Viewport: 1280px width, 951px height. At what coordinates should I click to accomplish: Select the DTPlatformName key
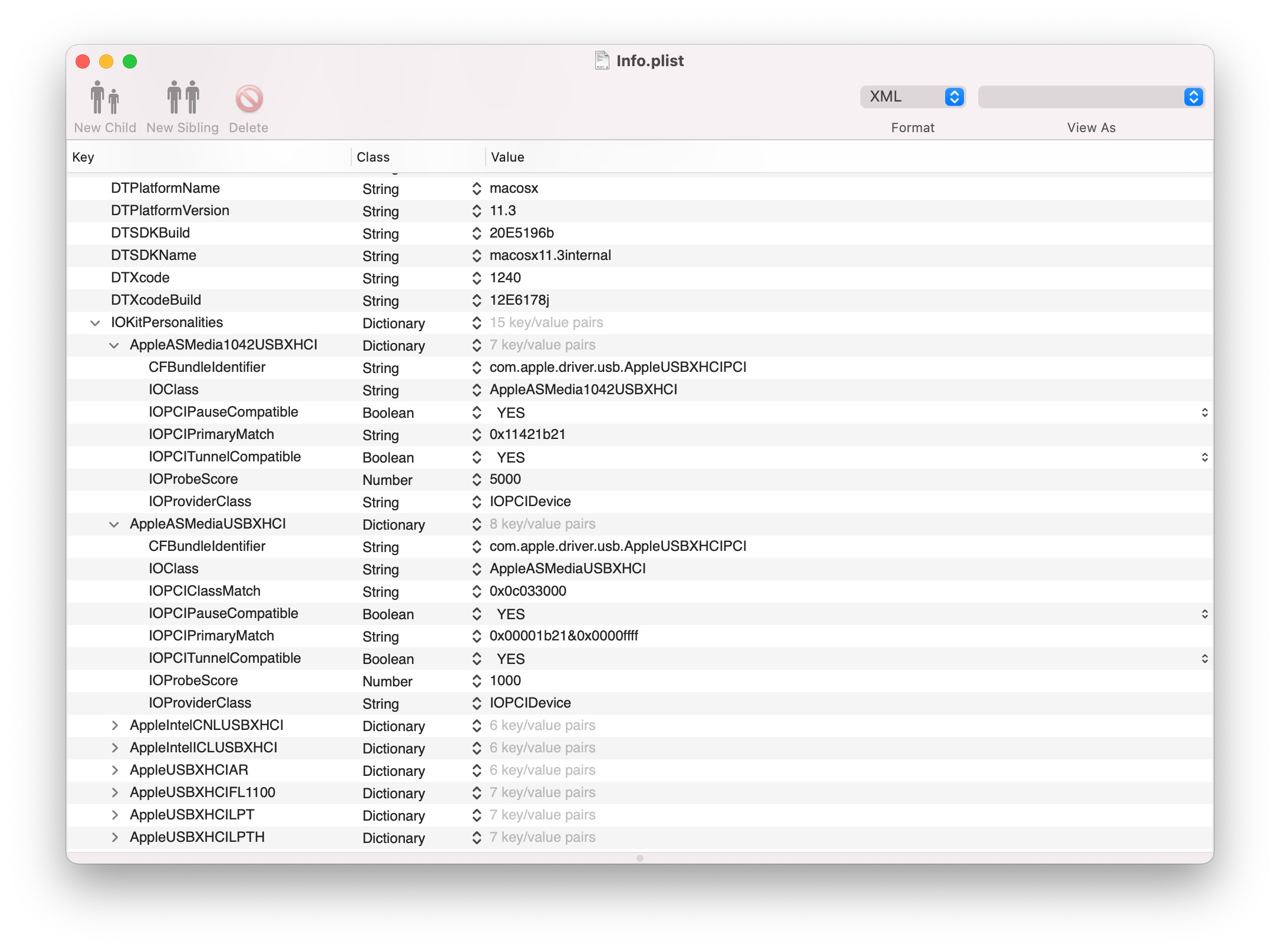165,188
